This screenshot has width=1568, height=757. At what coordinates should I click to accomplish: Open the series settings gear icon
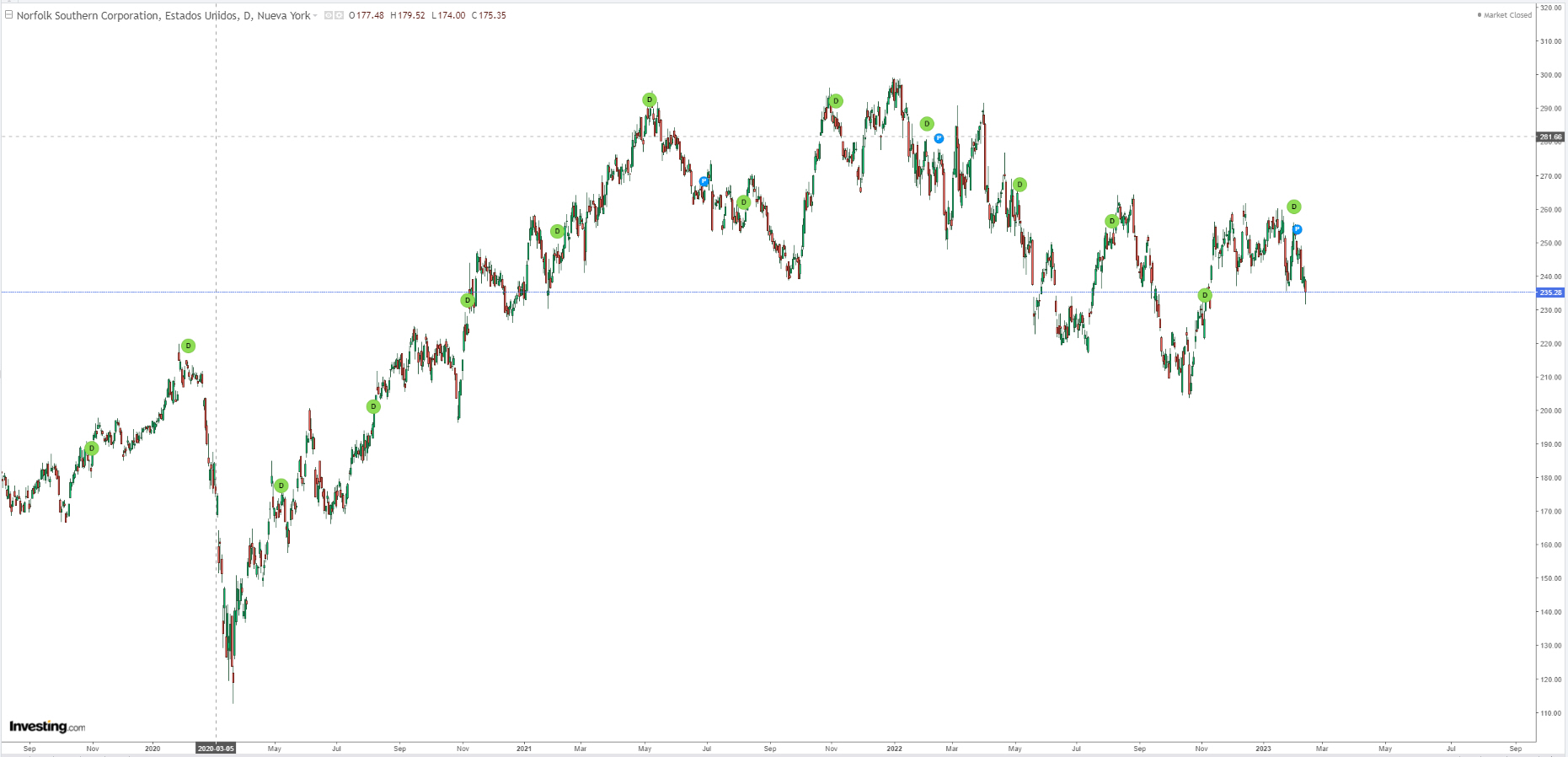[x=339, y=16]
